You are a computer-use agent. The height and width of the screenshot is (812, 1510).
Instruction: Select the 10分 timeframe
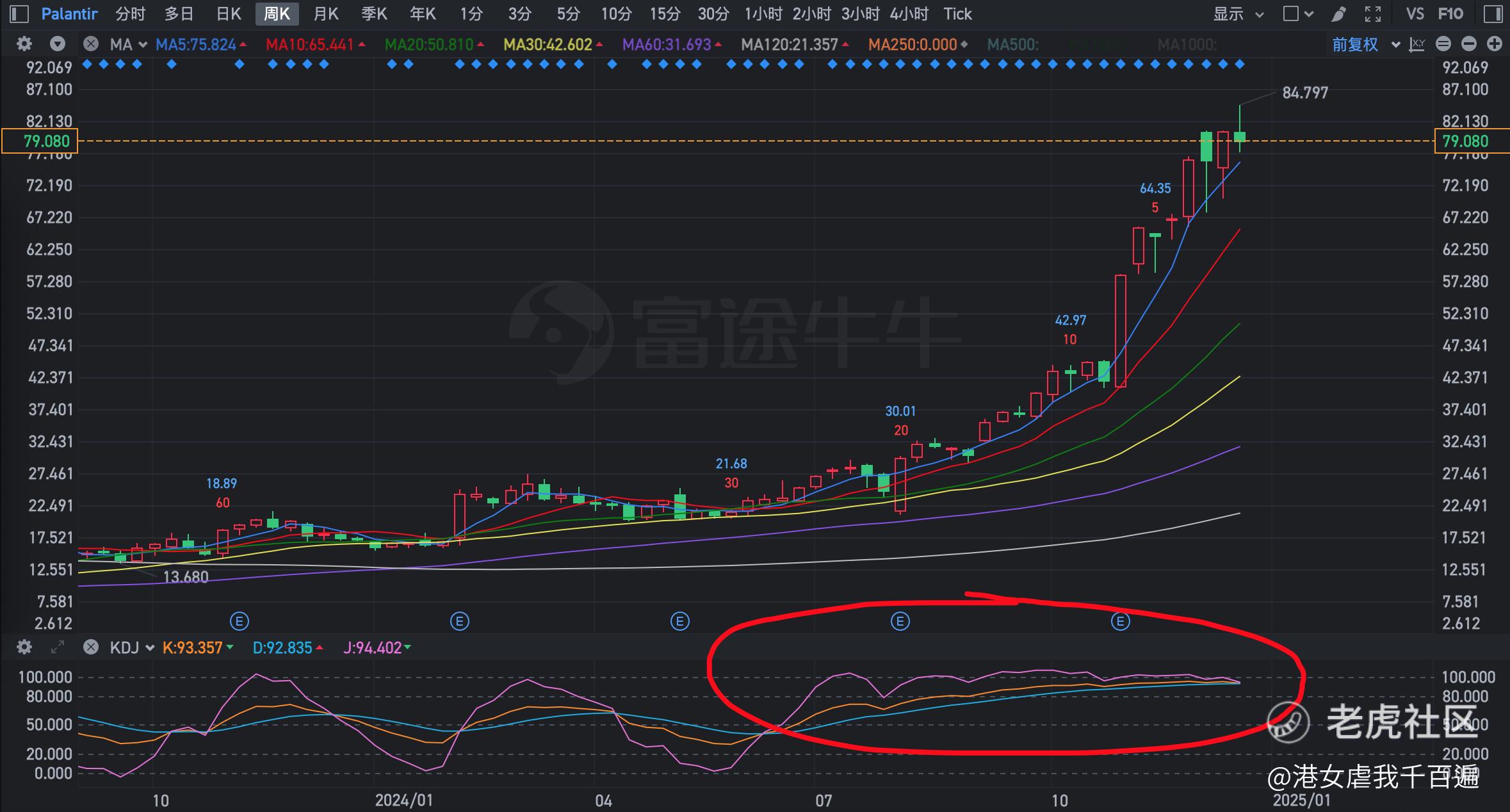[617, 13]
